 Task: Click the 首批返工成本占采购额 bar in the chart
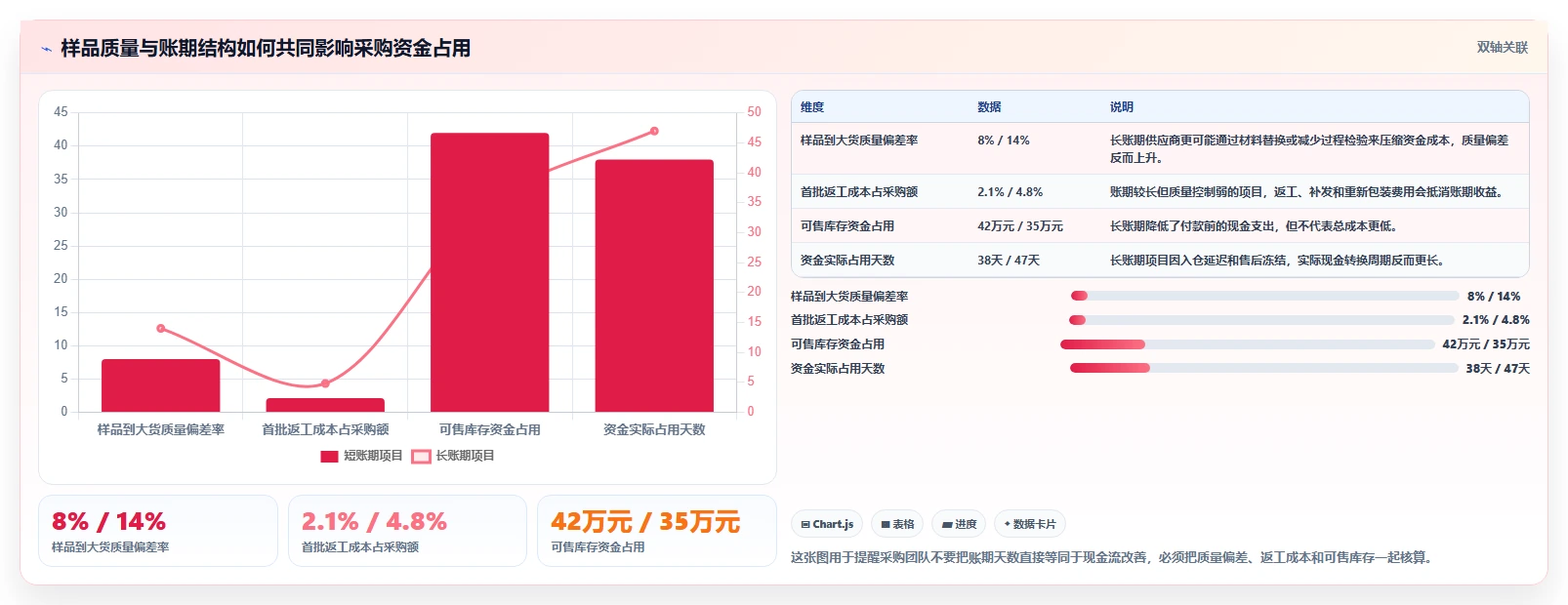[x=325, y=405]
